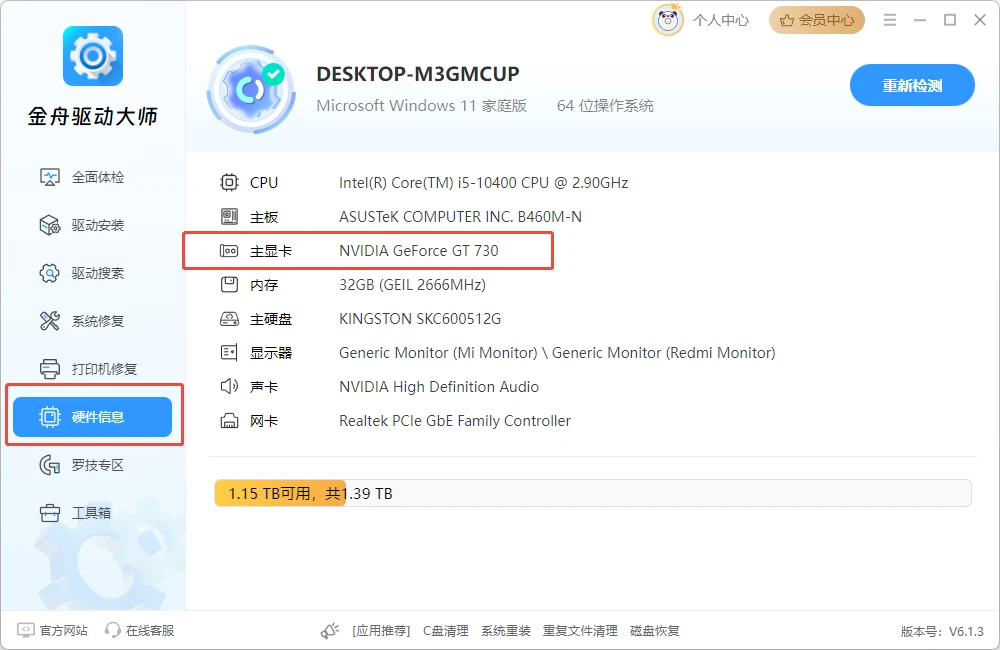The image size is (1000, 650).
Task: Click KINGSTON SKC600512G value
Action: point(420,319)
